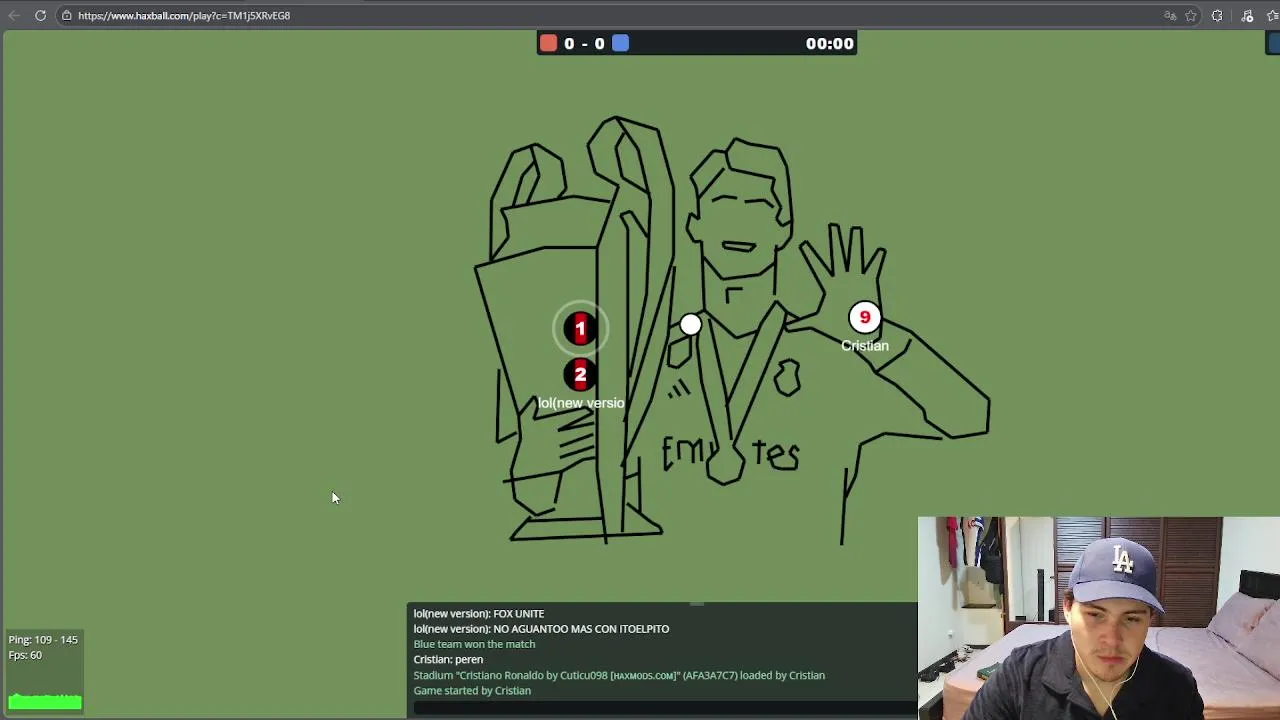Open the media control music icon
The height and width of the screenshot is (720, 1280).
1247,16
